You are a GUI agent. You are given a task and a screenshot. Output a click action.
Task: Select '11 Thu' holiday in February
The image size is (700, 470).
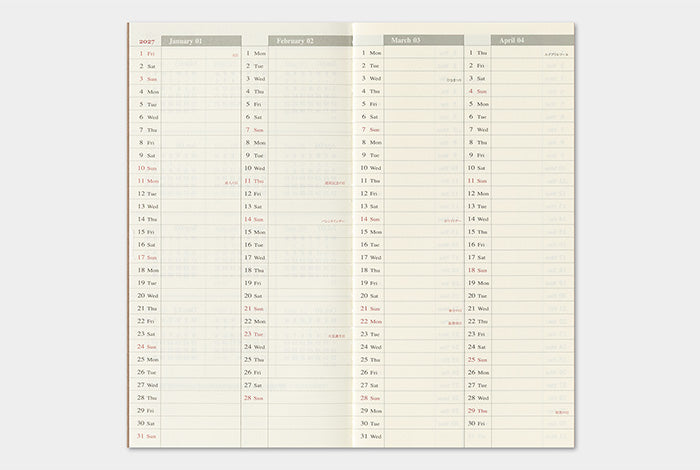tap(254, 181)
